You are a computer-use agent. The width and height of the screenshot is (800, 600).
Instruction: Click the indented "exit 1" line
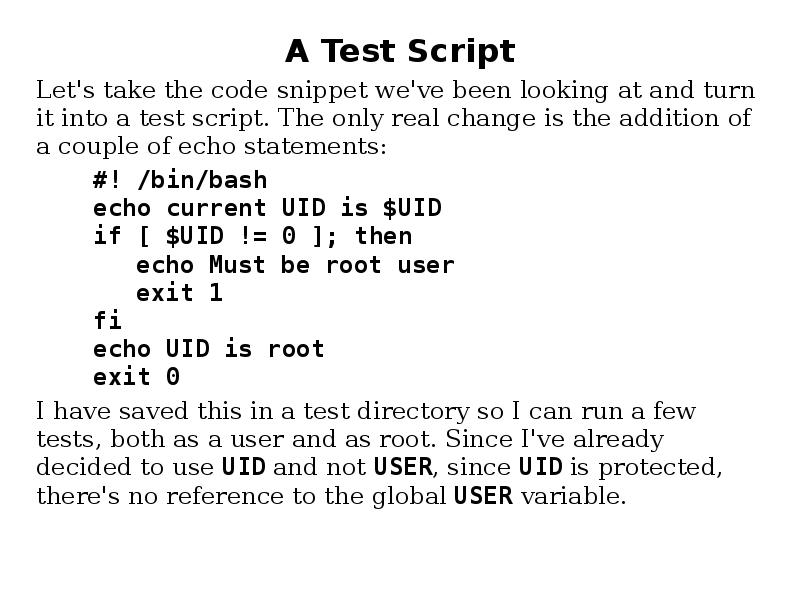[179, 293]
